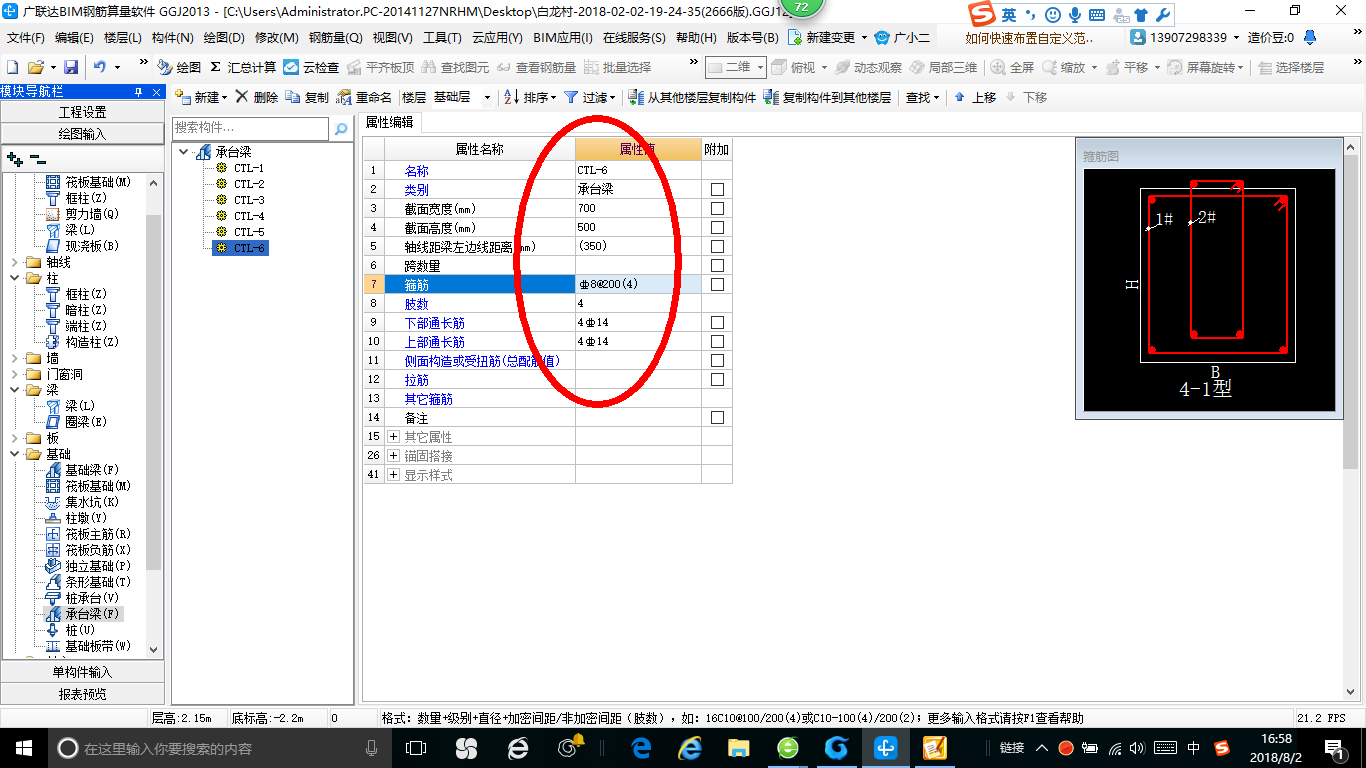The height and width of the screenshot is (768, 1366).
Task: Click the undo arrow icon
Action: click(x=100, y=67)
